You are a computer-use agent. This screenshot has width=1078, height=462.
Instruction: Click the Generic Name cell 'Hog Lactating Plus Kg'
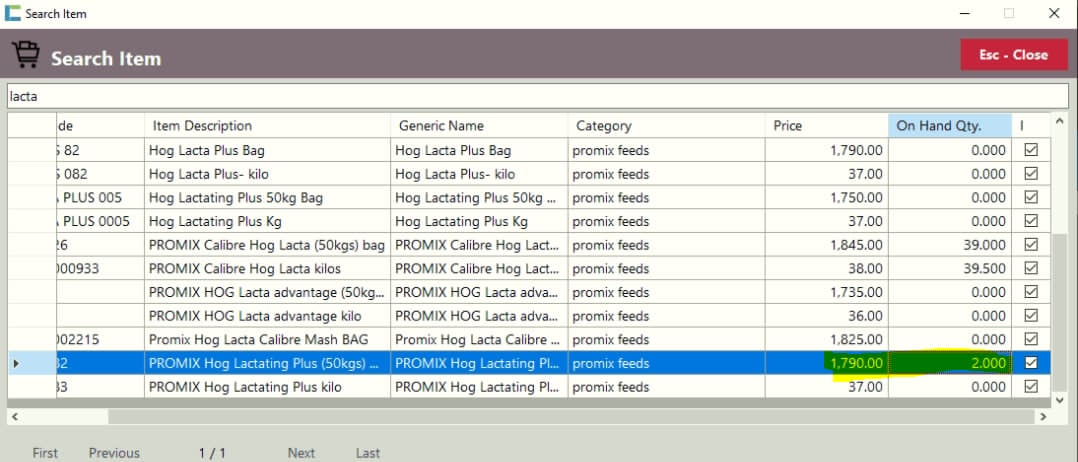tap(479, 221)
